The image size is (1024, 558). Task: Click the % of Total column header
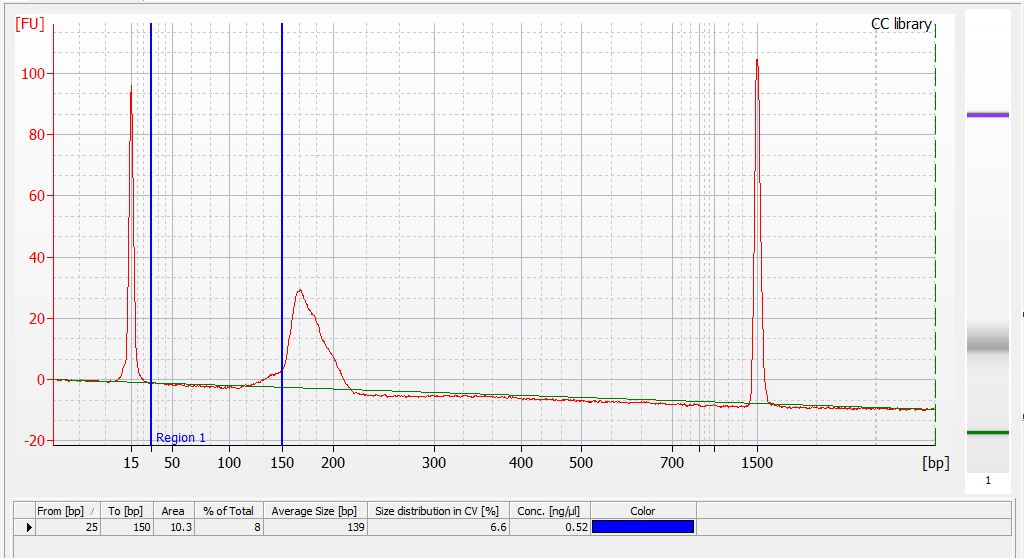pos(229,511)
